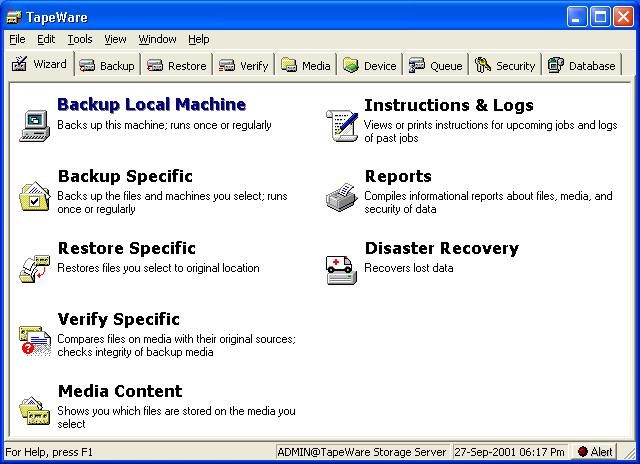Open the Backup tab
640x464 pixels.
click(x=107, y=66)
